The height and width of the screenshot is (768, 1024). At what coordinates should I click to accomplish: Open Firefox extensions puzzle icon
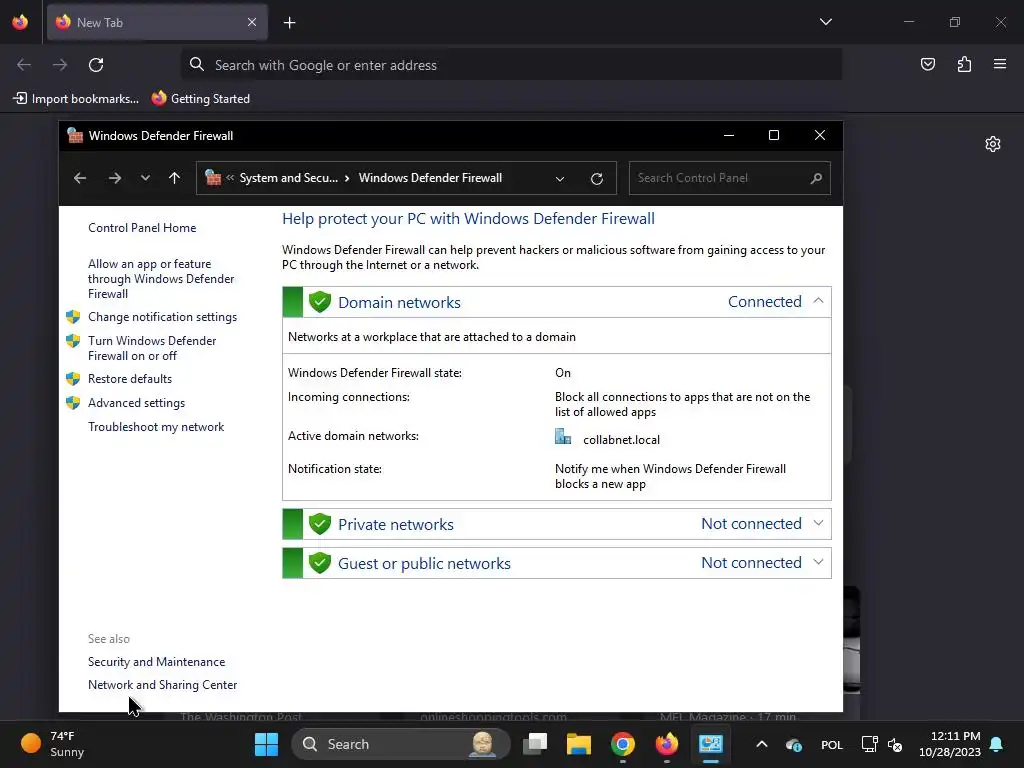(964, 64)
